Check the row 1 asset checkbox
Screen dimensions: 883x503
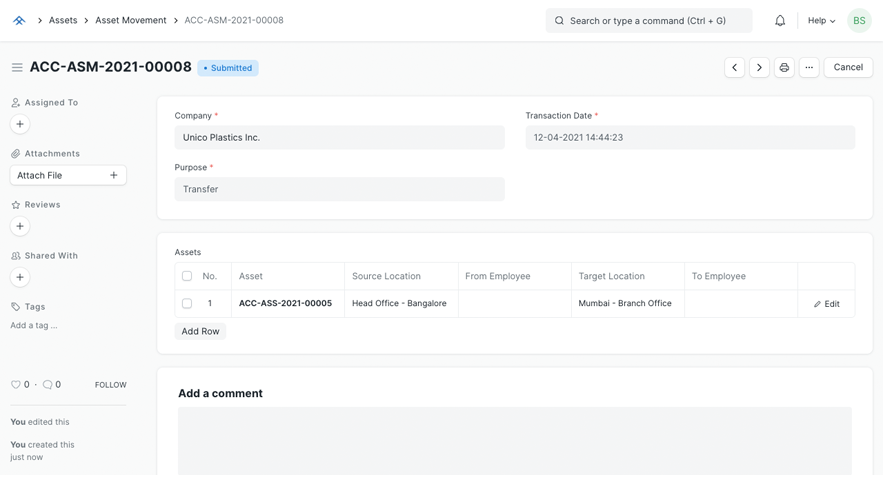click(187, 303)
